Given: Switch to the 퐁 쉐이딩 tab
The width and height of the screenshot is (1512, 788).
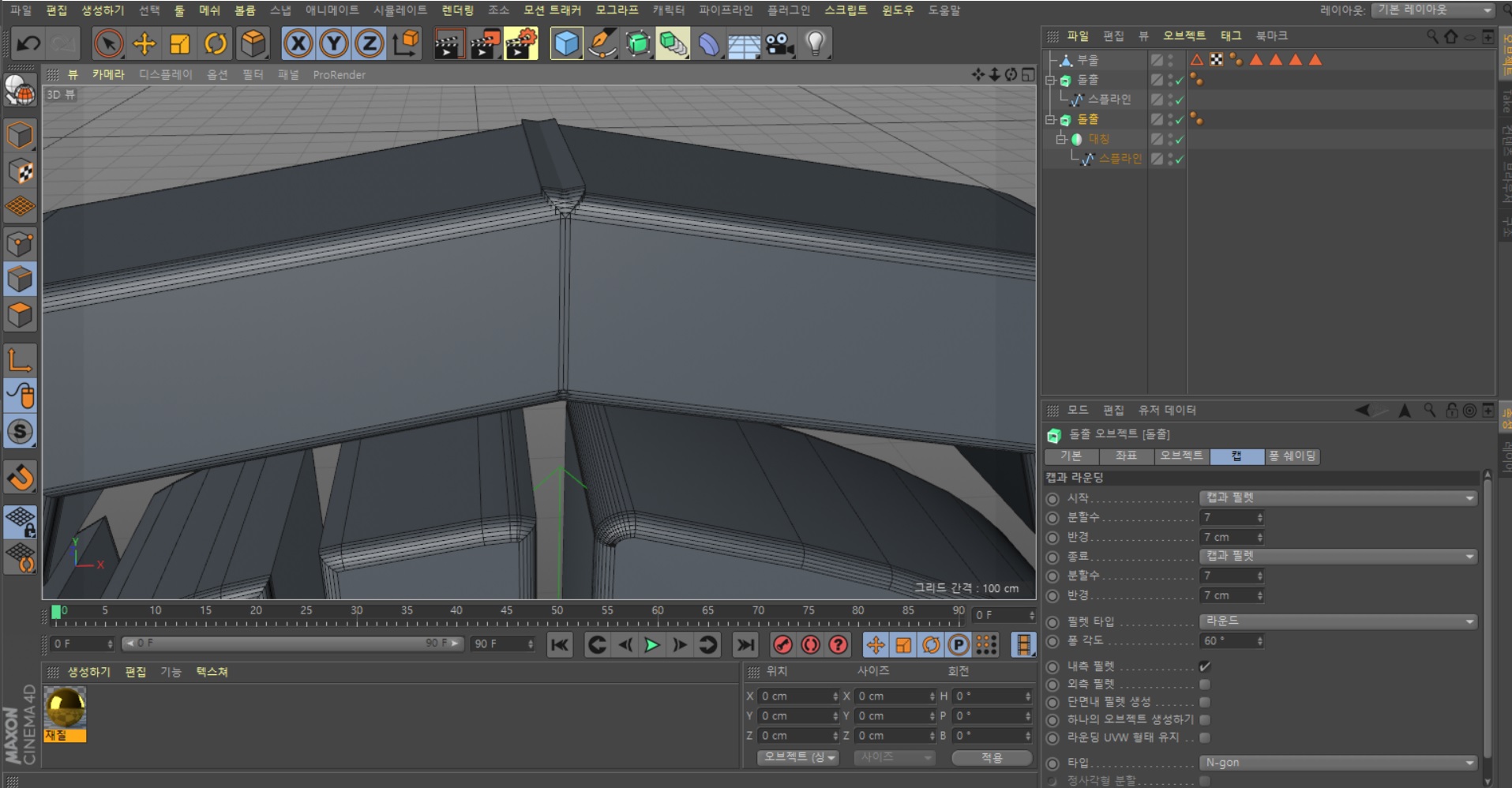Looking at the screenshot, I should (x=1293, y=456).
